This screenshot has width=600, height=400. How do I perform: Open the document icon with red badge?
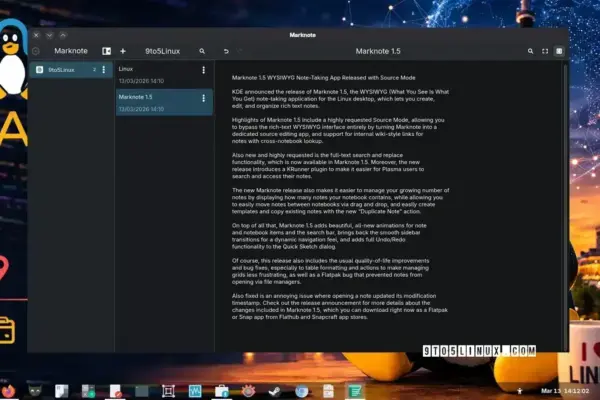click(x=115, y=391)
